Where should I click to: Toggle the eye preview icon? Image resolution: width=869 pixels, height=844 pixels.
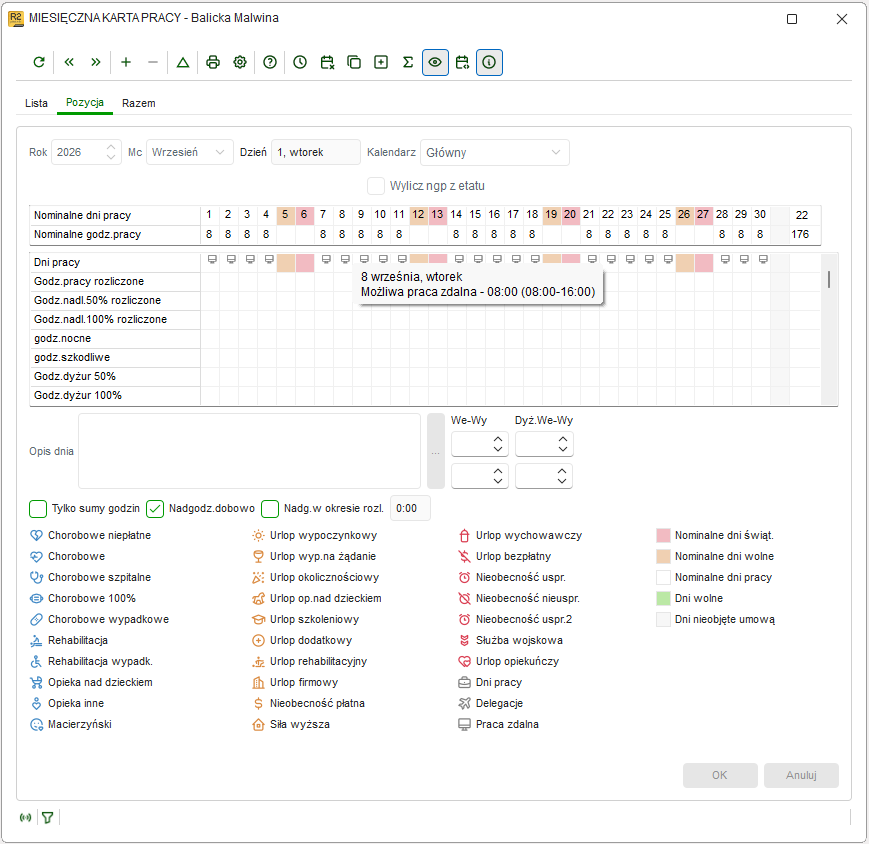pos(435,62)
